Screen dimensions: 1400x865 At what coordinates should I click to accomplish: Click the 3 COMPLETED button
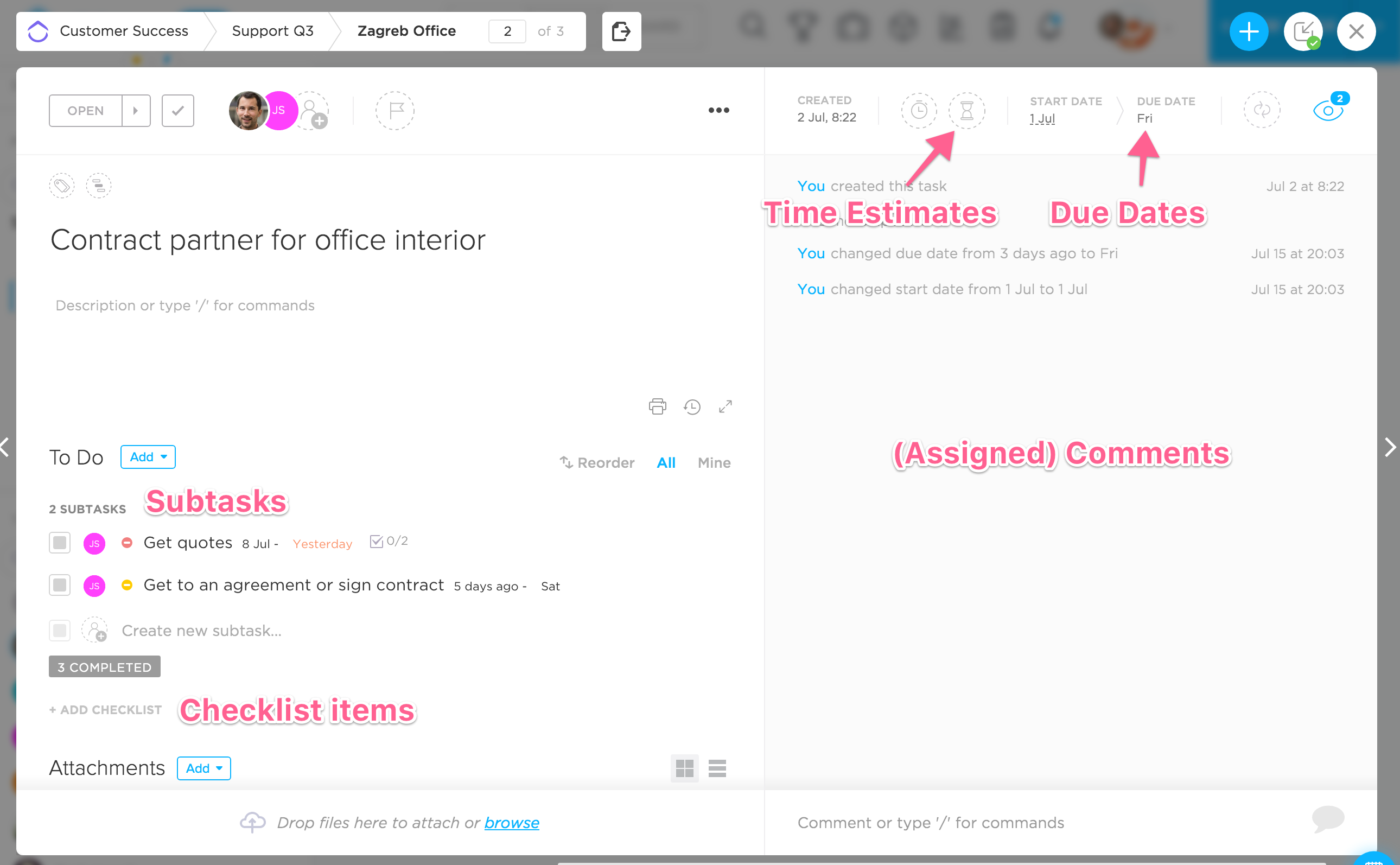pos(105,667)
